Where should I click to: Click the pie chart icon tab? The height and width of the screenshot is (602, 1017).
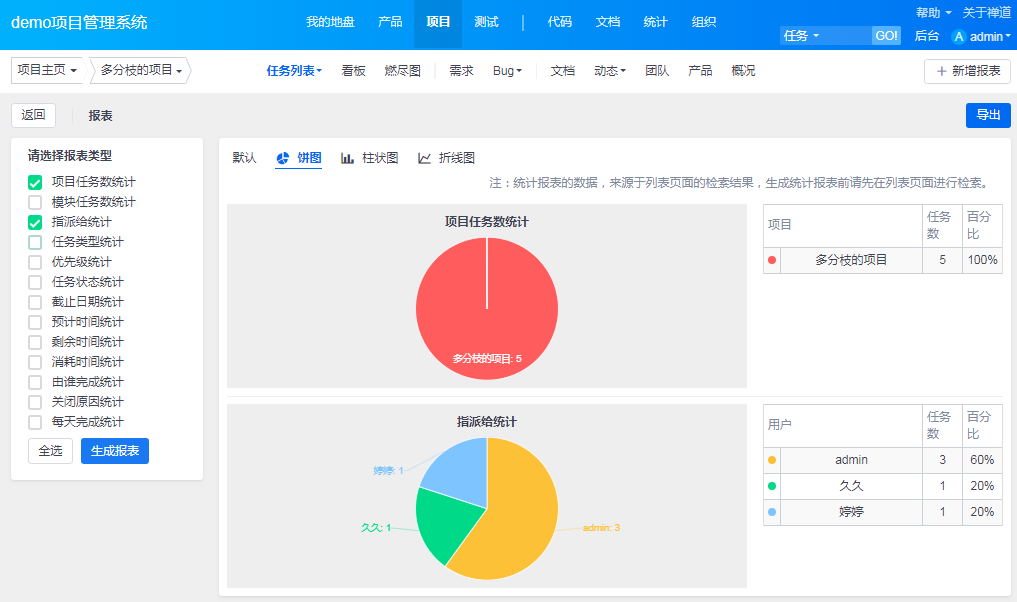point(283,158)
